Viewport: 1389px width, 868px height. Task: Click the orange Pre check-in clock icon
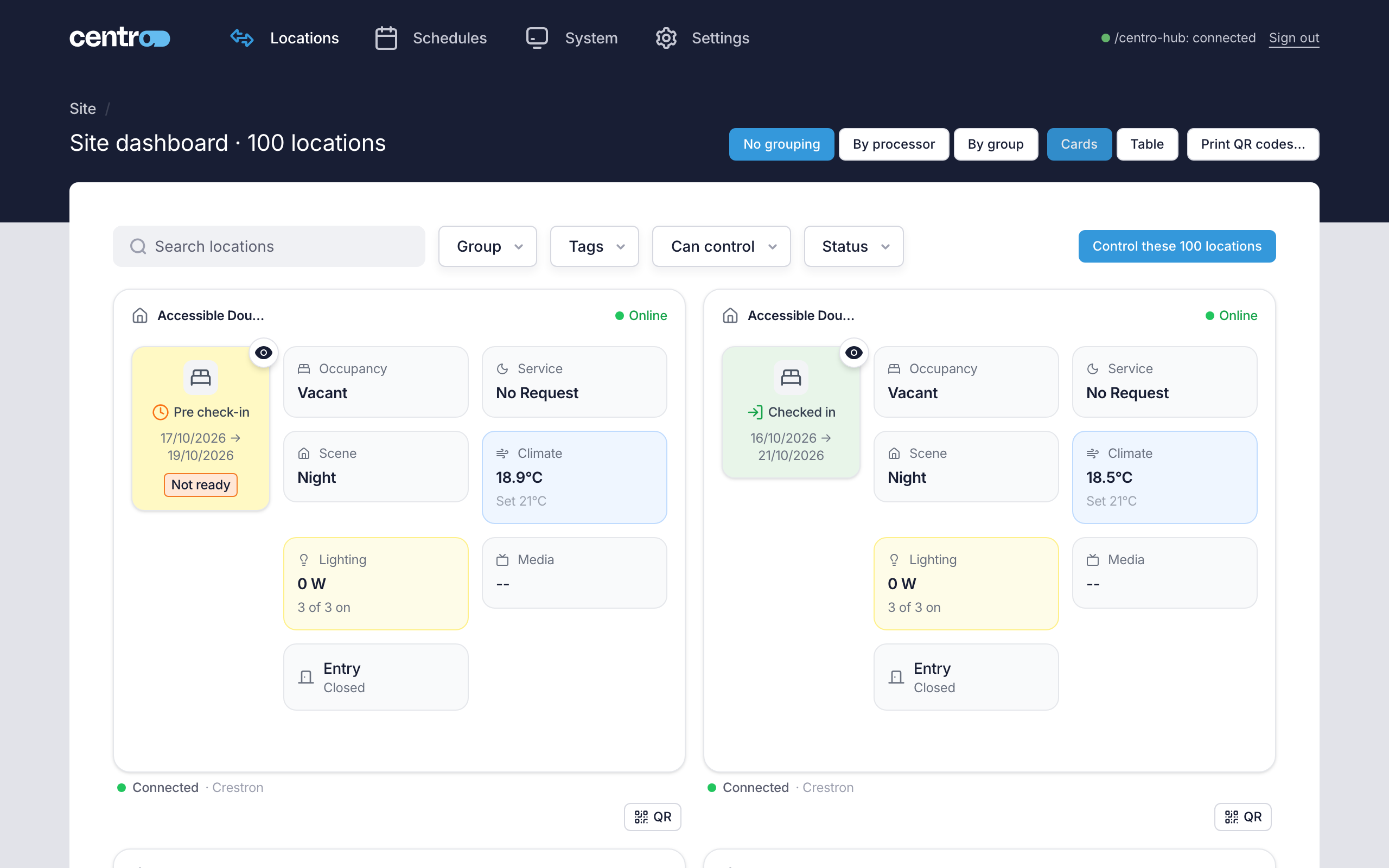click(x=160, y=412)
